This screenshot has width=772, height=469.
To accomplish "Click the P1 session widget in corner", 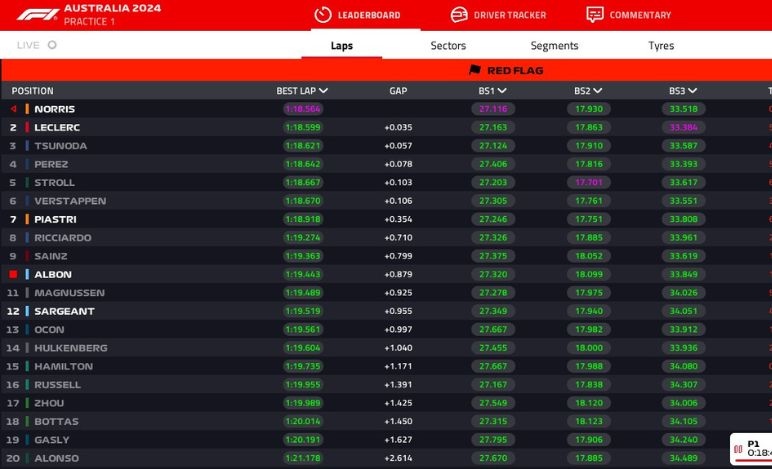I will pos(752,449).
